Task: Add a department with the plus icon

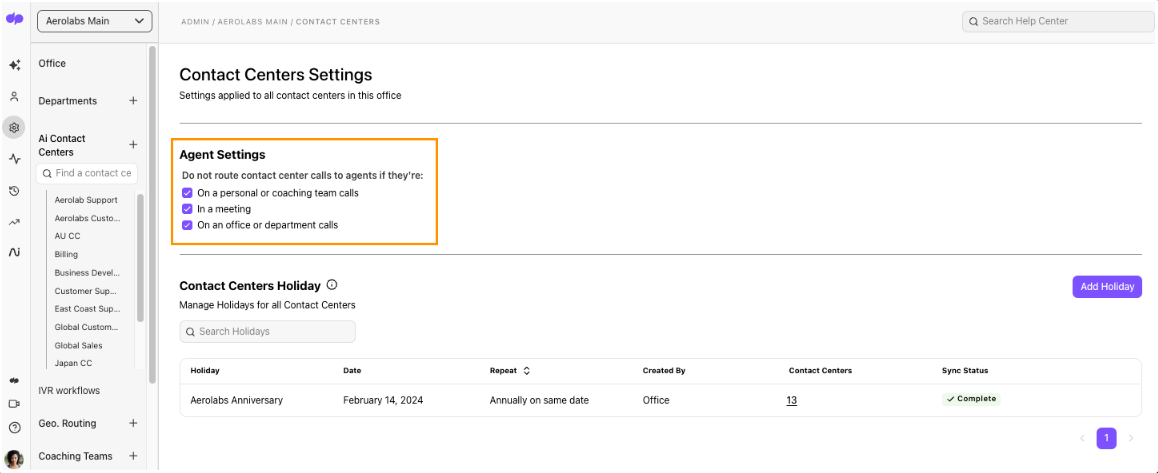Action: (x=133, y=101)
